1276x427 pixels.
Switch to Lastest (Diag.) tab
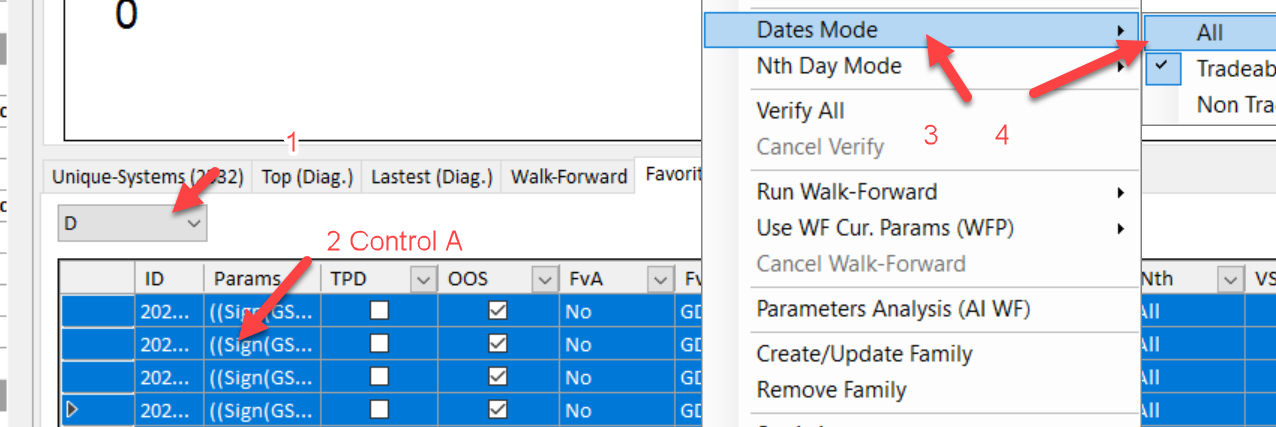[x=431, y=177]
